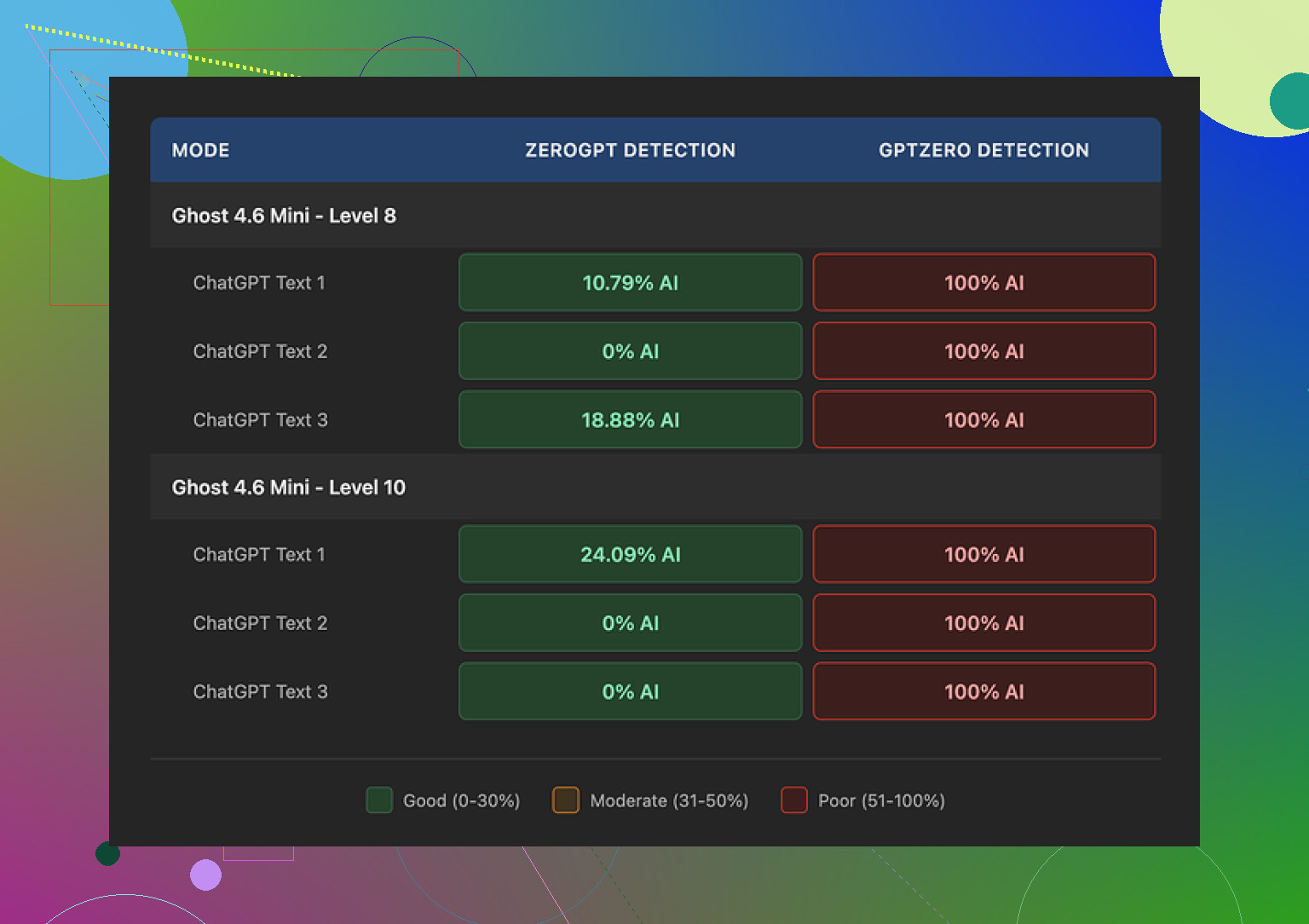Select the GPTZERO DETECTION column header
The height and width of the screenshot is (924, 1309).
coord(983,150)
